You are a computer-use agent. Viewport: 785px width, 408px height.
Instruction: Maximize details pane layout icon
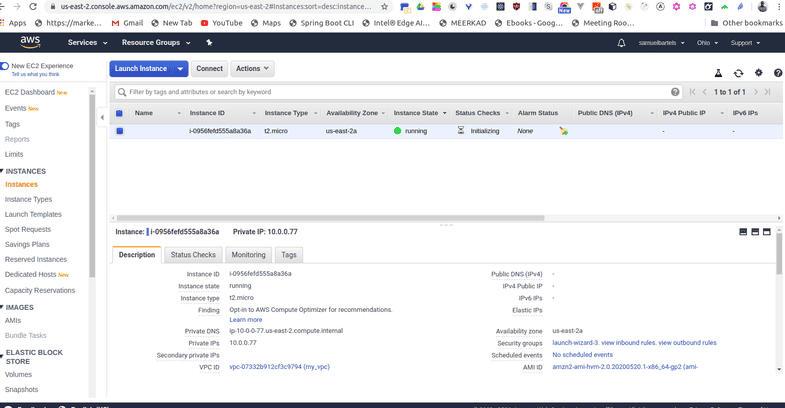pyautogui.click(x=766, y=232)
